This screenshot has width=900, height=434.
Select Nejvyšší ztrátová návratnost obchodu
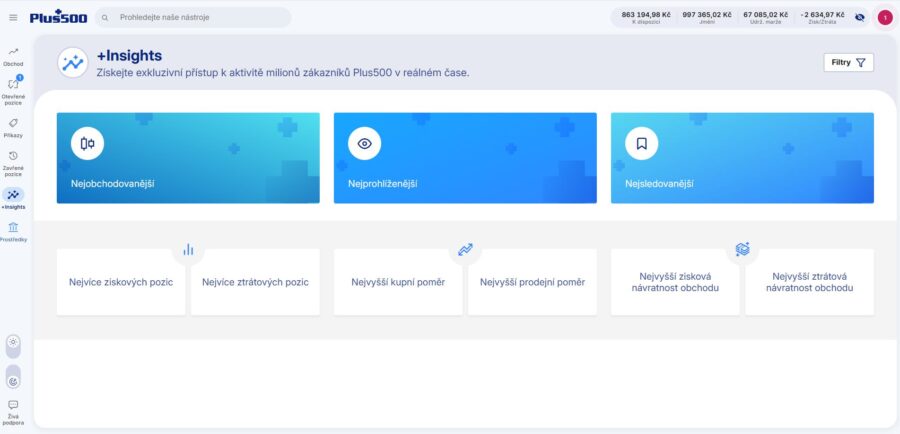tap(809, 282)
